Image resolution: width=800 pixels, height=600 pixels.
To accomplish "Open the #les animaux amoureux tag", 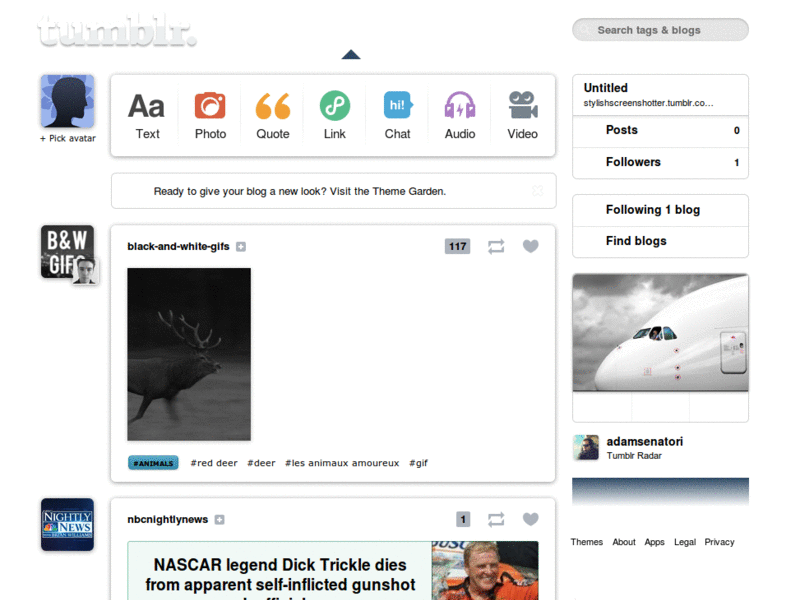I will 342,463.
